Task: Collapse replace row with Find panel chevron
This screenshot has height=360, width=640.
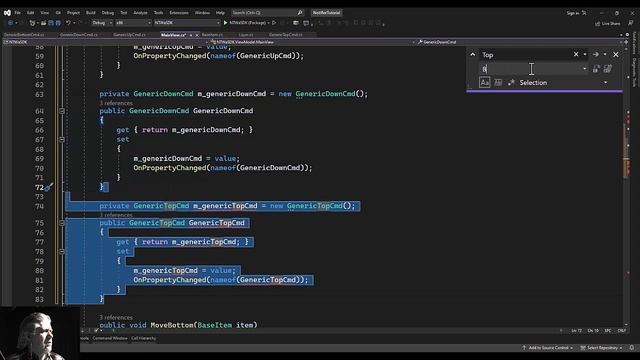Action: 473,54
